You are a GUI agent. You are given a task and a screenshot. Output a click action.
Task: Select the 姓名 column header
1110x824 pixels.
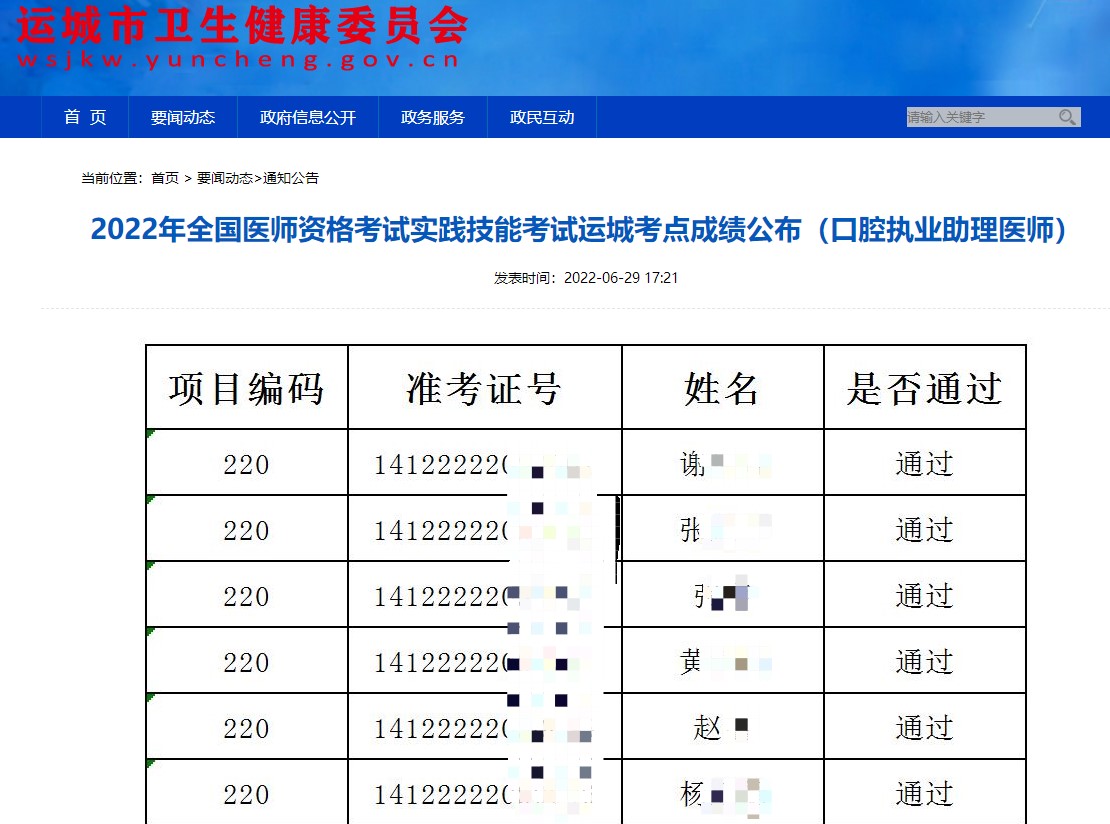coord(722,388)
